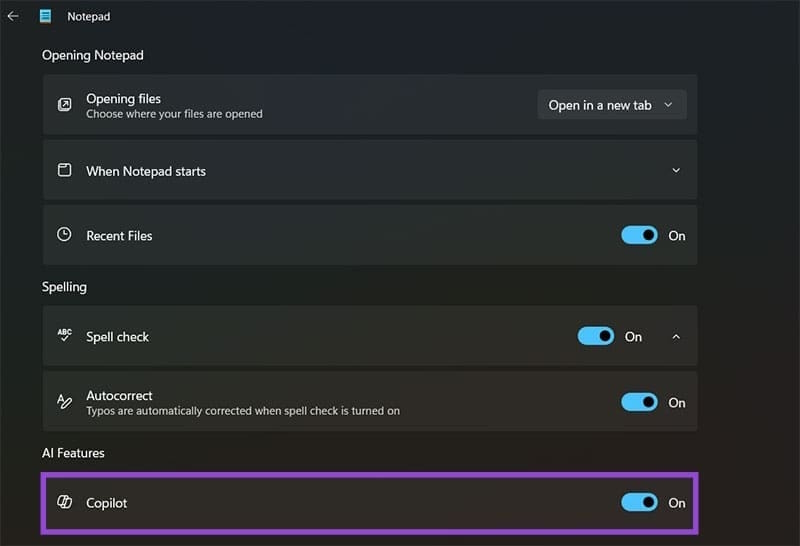Disable the Spell check toggle
800x546 pixels.
coord(596,336)
